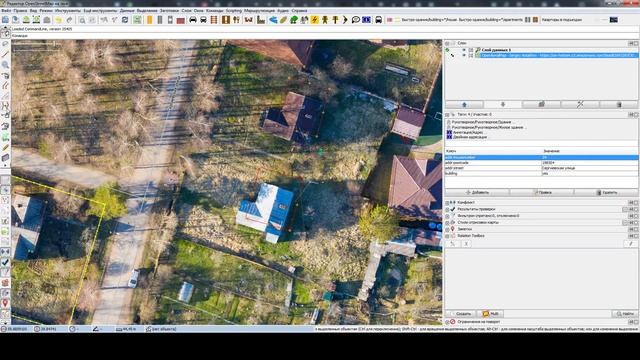Viewport: 640px width, 360px height.
Task: Click the Создать button at bottom
Action: point(461,313)
